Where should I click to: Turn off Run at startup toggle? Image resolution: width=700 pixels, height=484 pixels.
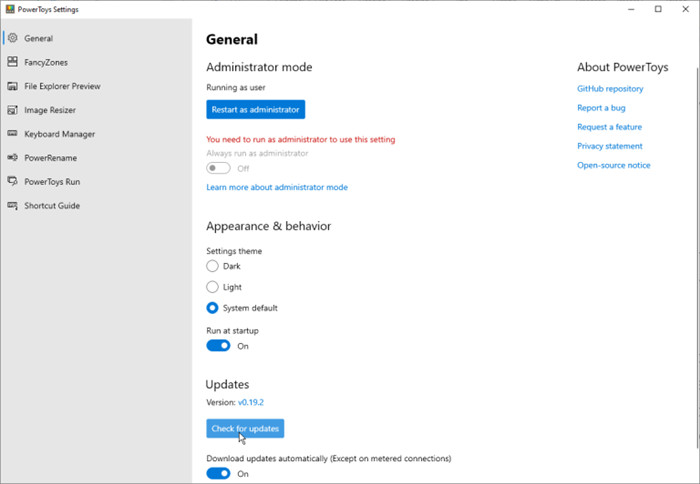[x=218, y=346]
